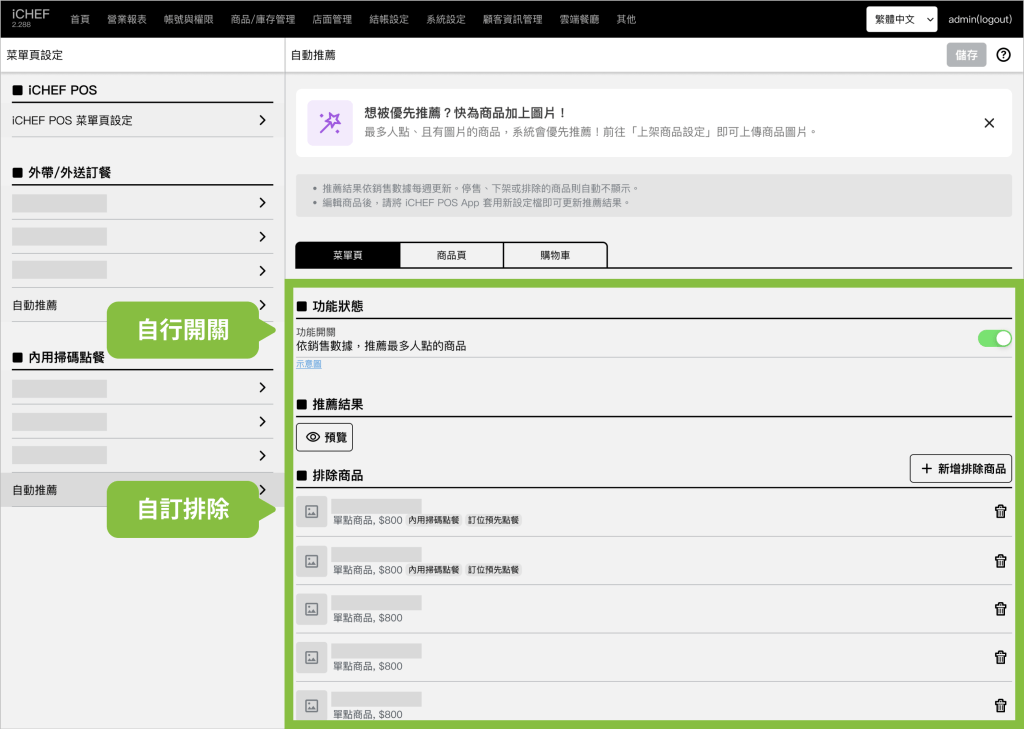Click the first excluded product image thumbnail
This screenshot has width=1024, height=729.
[312, 512]
